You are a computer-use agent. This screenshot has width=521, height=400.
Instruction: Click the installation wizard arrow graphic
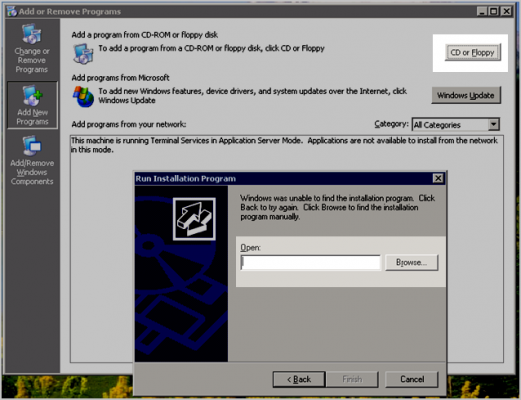pyautogui.click(x=194, y=219)
